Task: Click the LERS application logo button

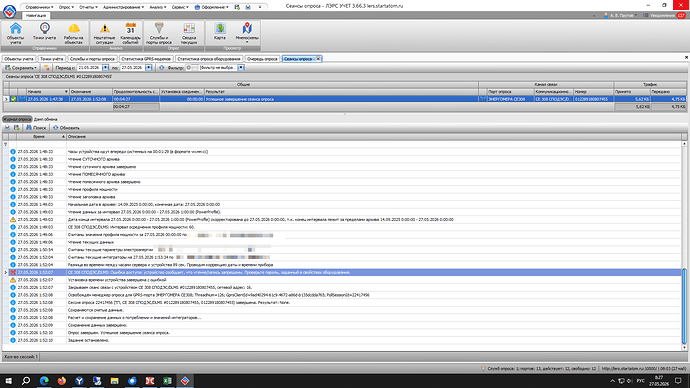Action: tap(9, 11)
